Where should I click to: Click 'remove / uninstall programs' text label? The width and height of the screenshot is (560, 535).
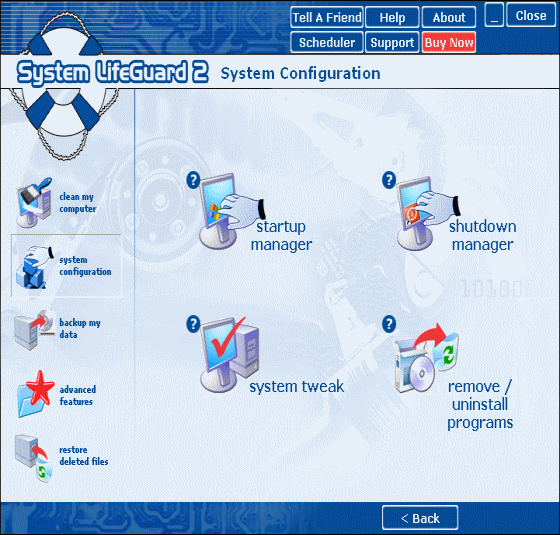480,404
